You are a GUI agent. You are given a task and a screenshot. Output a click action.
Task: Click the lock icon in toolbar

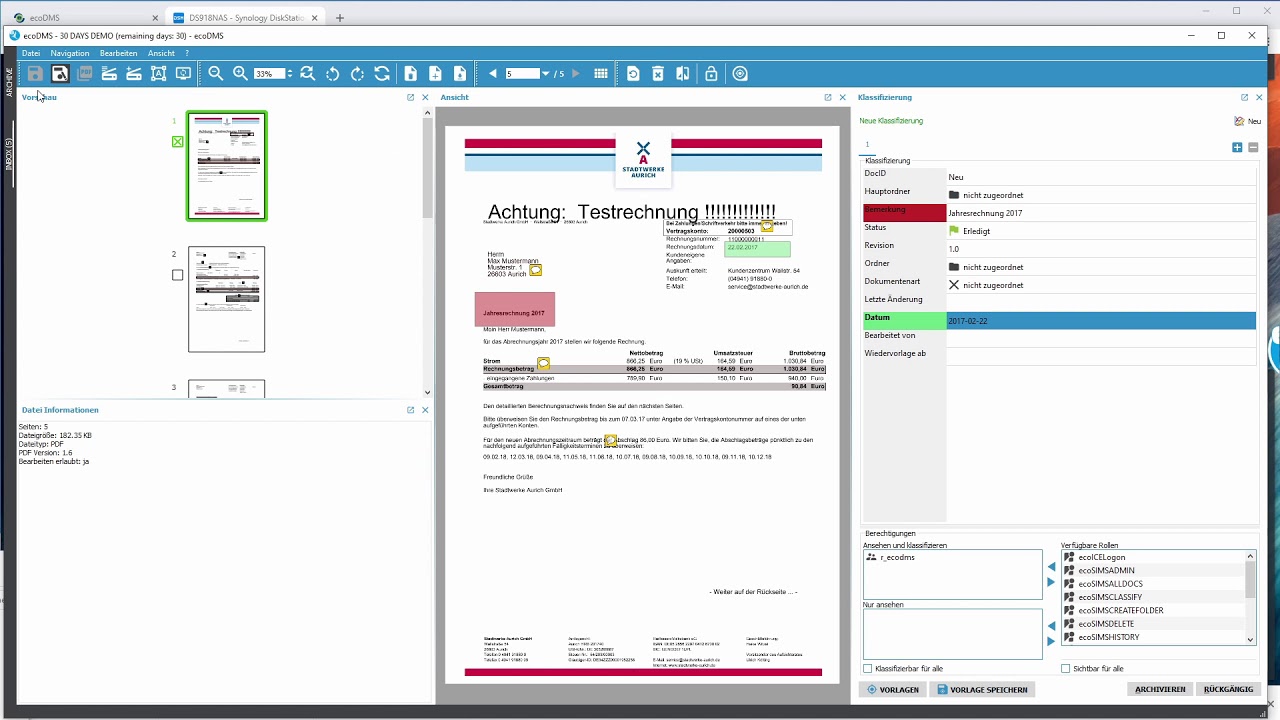711,74
